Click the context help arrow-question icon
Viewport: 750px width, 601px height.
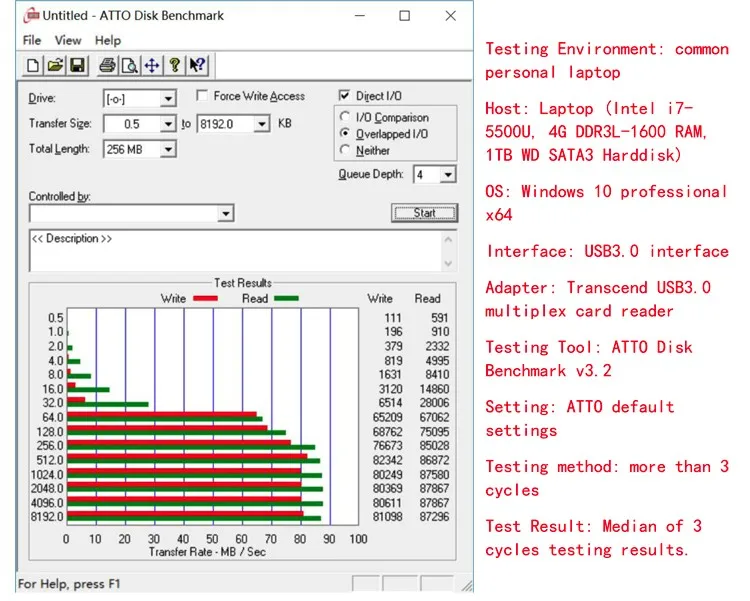pyautogui.click(x=197, y=65)
